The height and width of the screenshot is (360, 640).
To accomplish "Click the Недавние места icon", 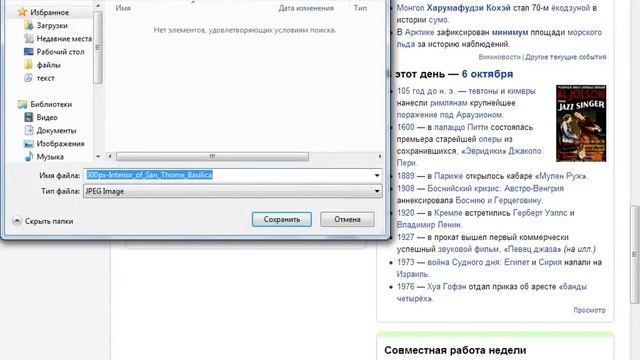I will tap(28, 38).
